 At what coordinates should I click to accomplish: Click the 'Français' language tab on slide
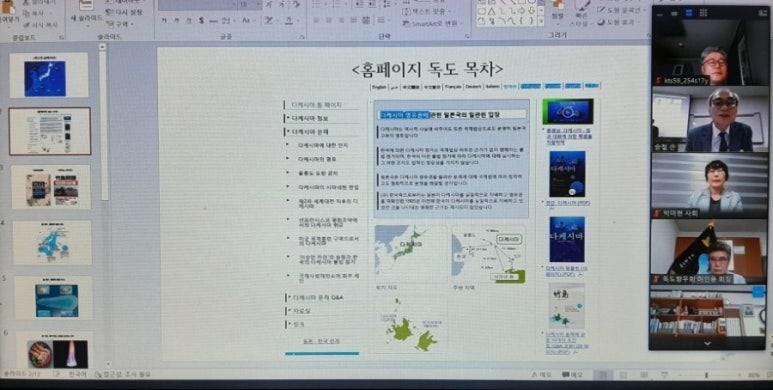(454, 86)
